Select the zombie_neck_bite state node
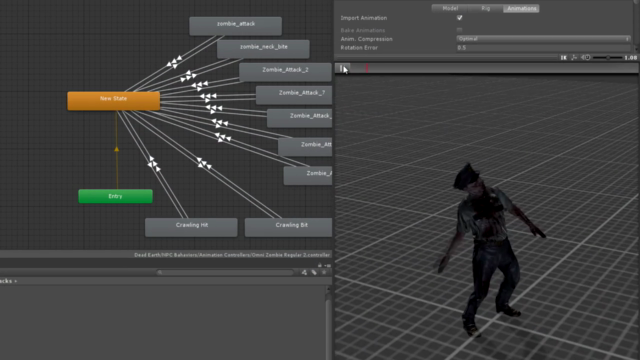 [x=263, y=49]
